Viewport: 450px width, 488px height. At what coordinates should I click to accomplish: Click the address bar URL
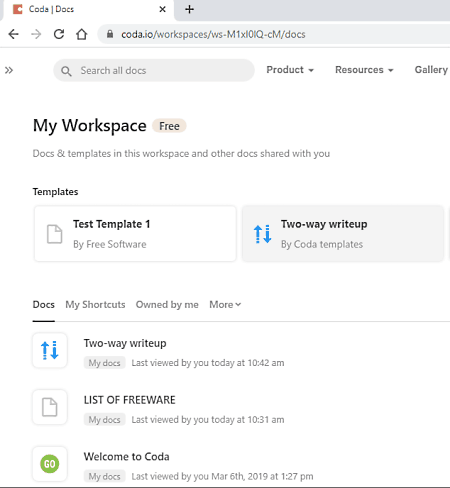(213, 34)
